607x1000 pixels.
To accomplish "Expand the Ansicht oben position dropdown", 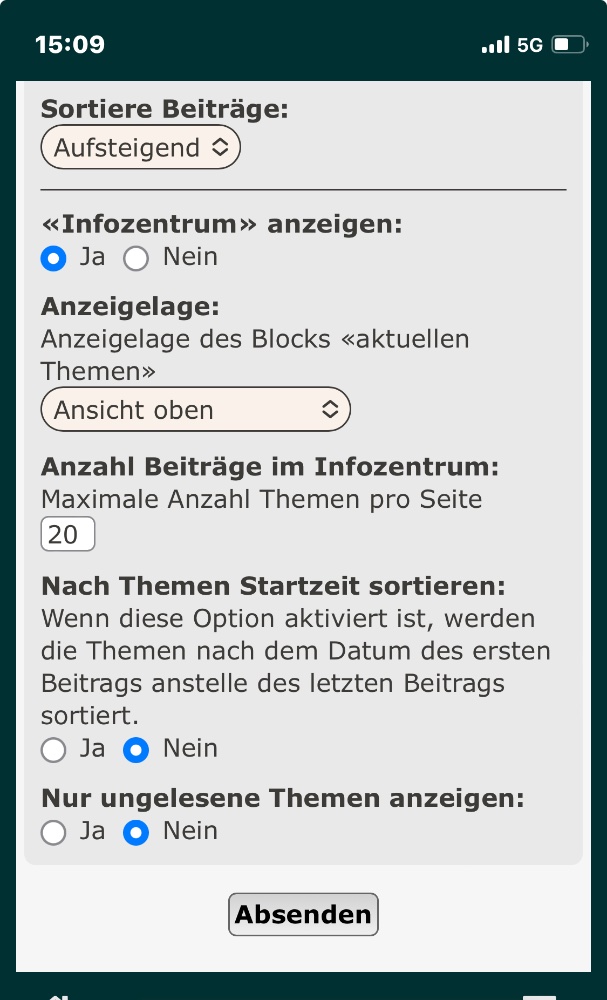I will (x=196, y=409).
